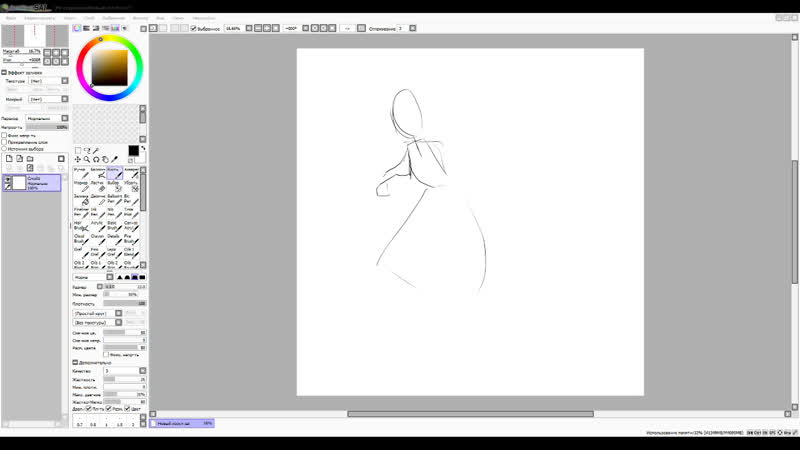Open the brush mode Норма dropdown
Image resolution: width=800 pixels, height=450 pixels.
coord(93,277)
